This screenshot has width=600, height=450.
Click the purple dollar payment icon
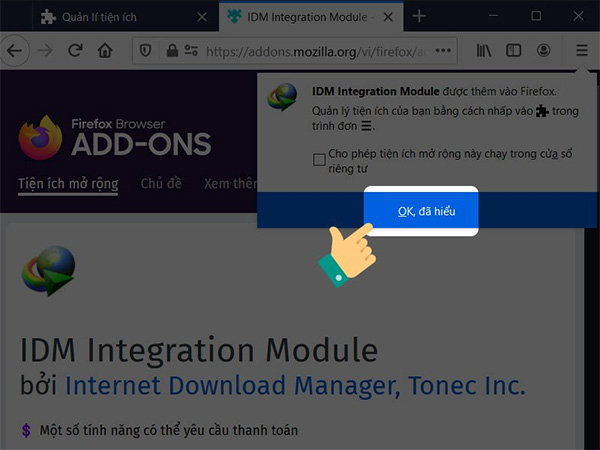pos(26,430)
